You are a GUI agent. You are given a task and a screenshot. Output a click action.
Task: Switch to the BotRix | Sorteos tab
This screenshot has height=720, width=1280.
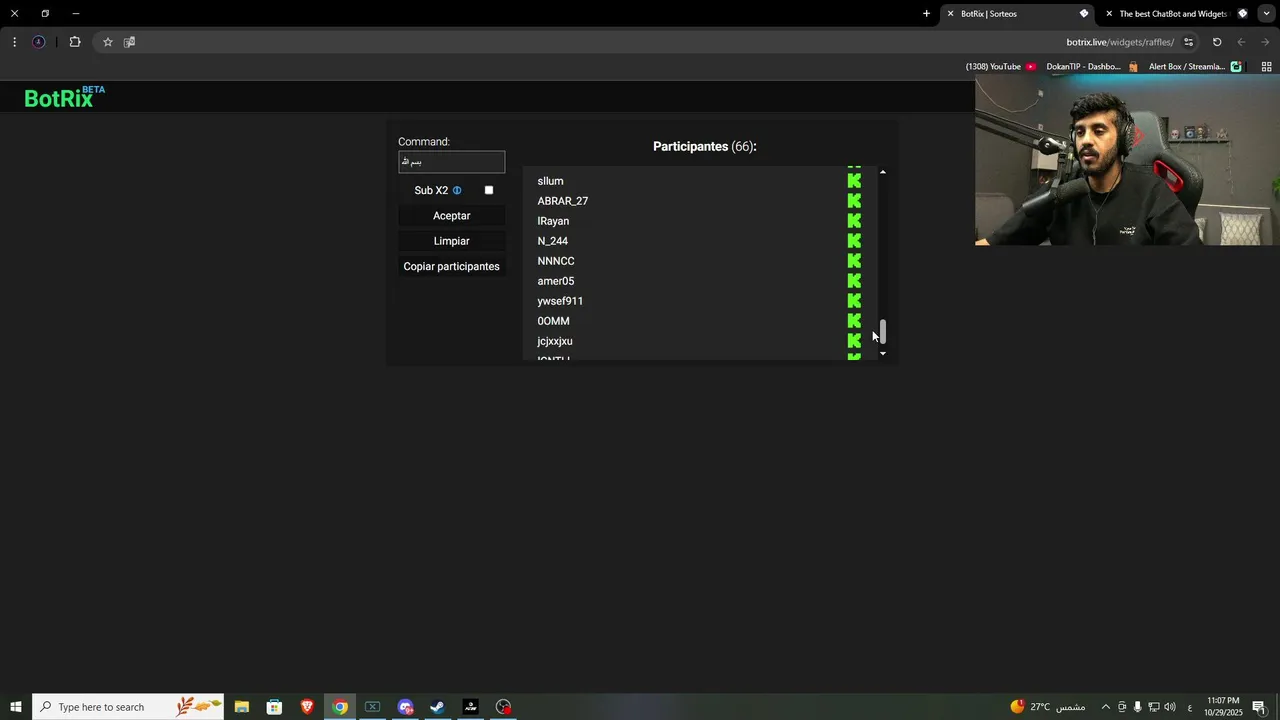(1020, 14)
